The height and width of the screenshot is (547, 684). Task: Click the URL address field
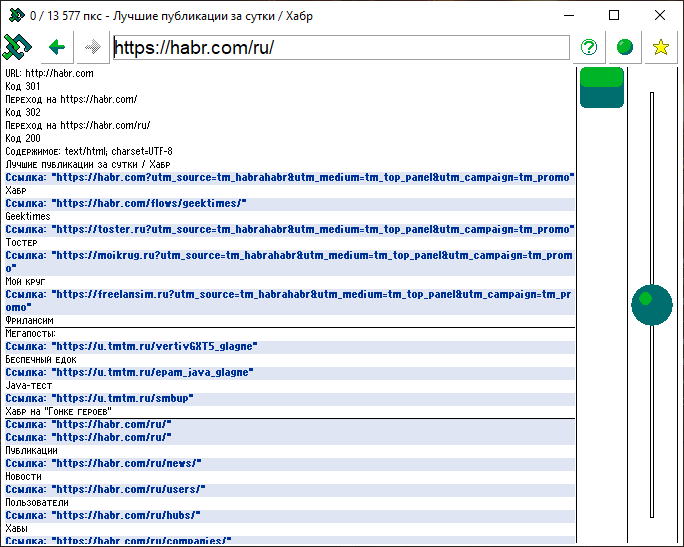click(341, 47)
